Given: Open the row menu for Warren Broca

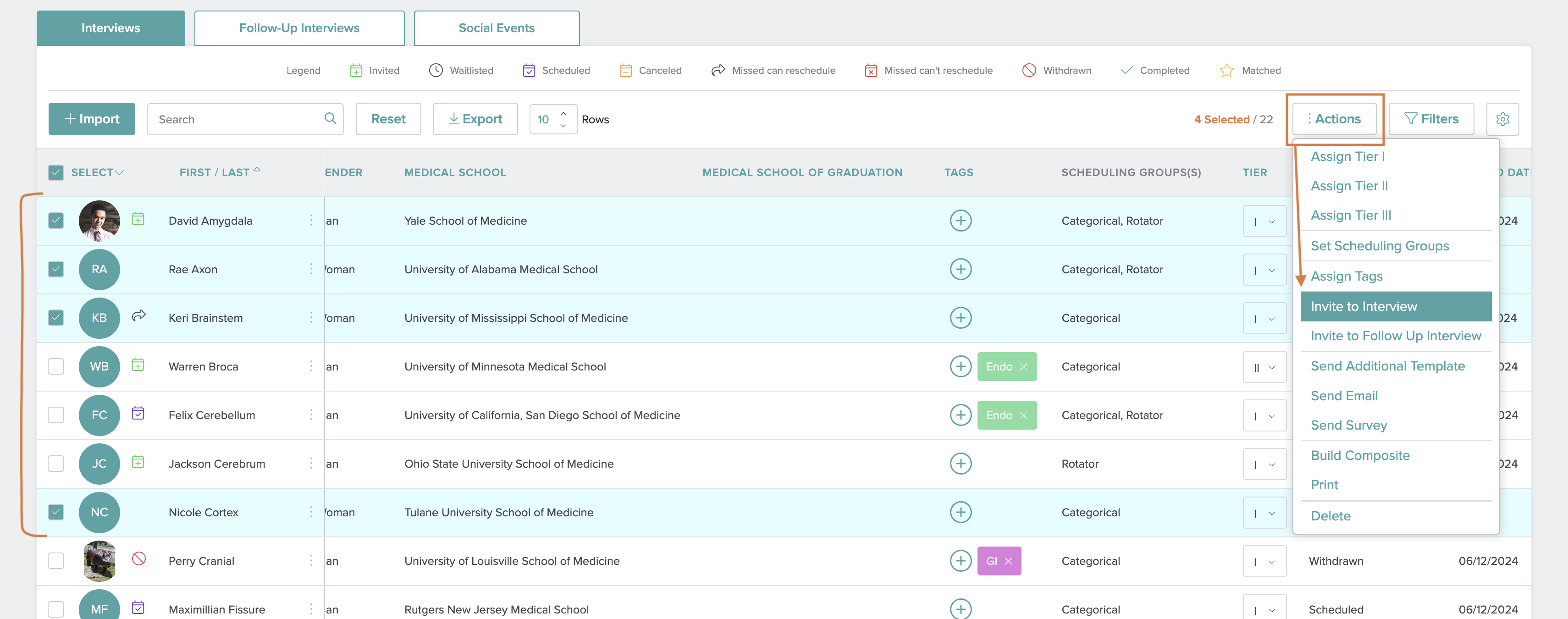Looking at the screenshot, I should [x=311, y=366].
